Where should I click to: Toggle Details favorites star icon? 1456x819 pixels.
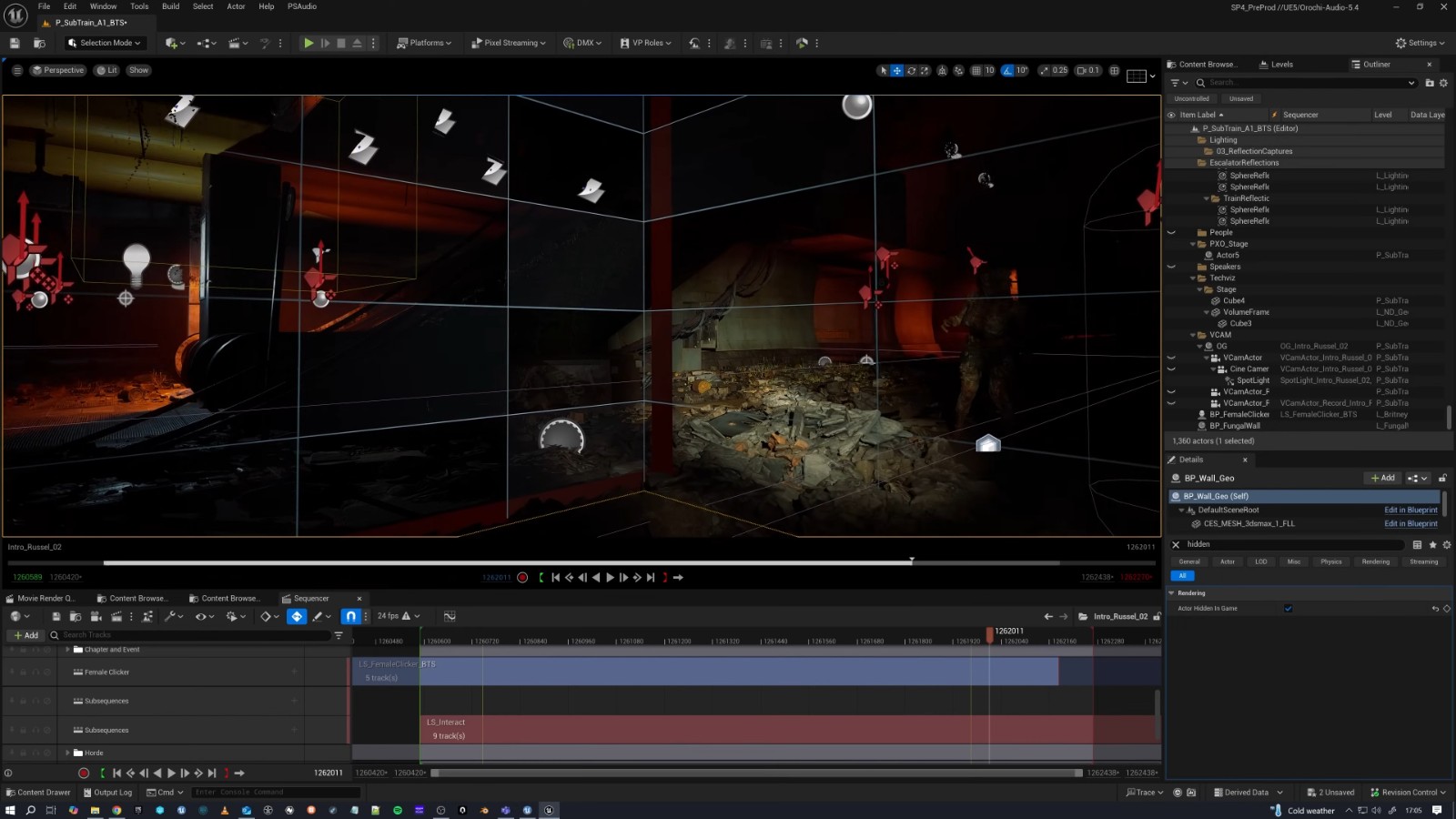[1432, 544]
